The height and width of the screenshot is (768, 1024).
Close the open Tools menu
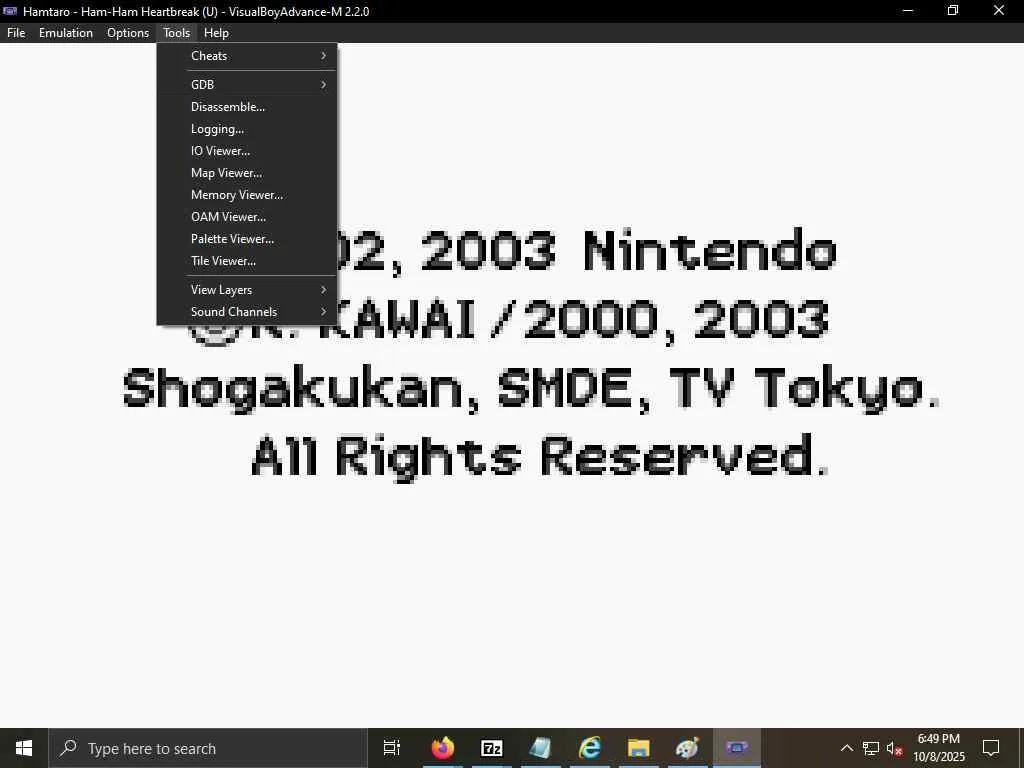click(x=176, y=33)
